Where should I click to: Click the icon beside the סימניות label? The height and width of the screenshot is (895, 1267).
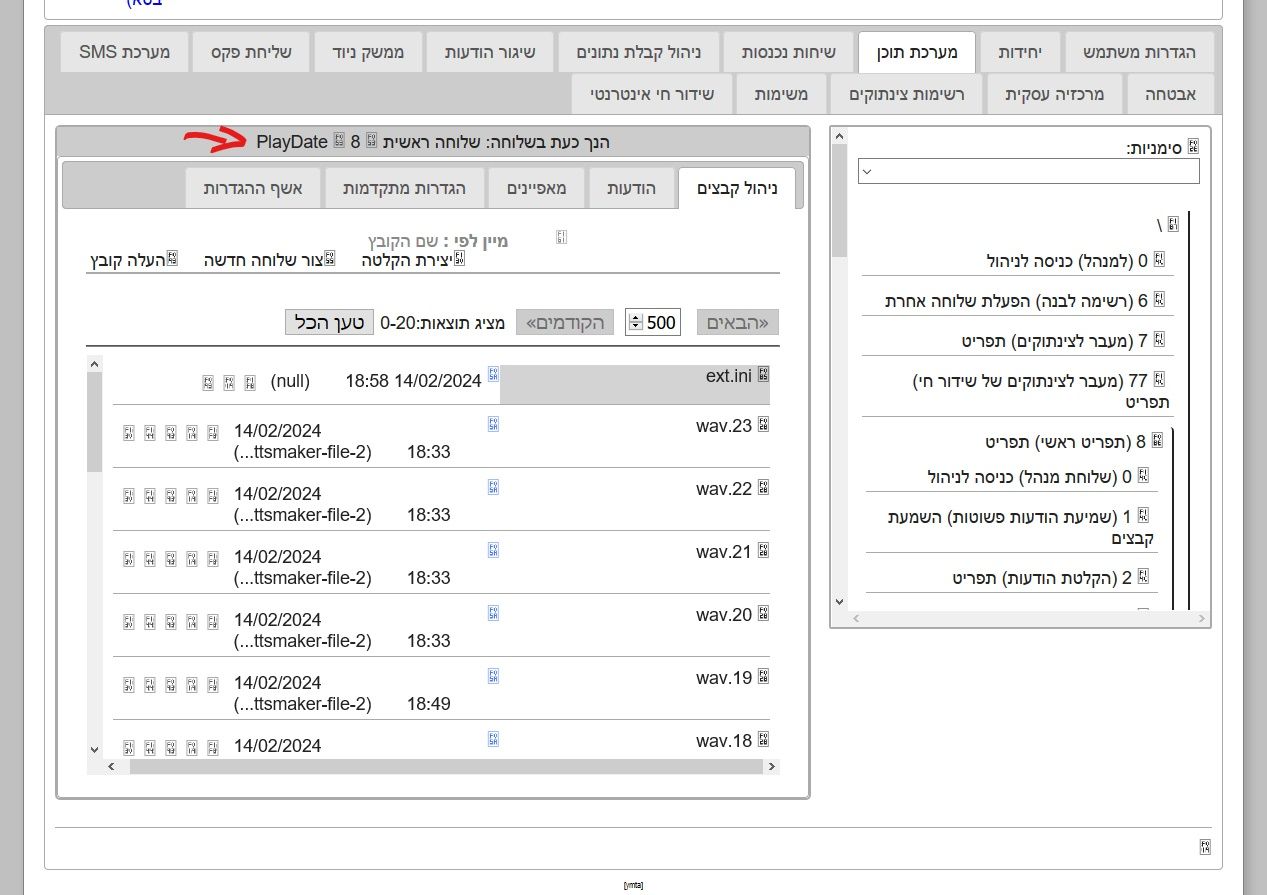click(x=1192, y=147)
